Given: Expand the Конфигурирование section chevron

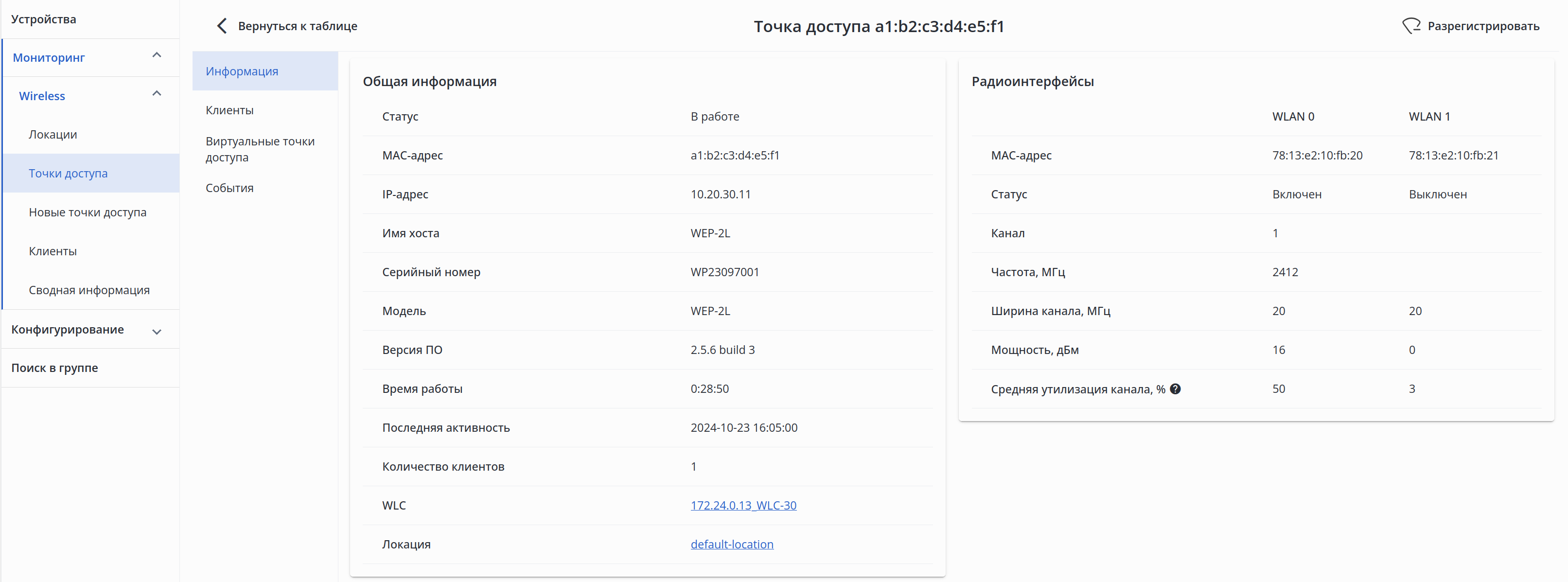Looking at the screenshot, I should 157,332.
